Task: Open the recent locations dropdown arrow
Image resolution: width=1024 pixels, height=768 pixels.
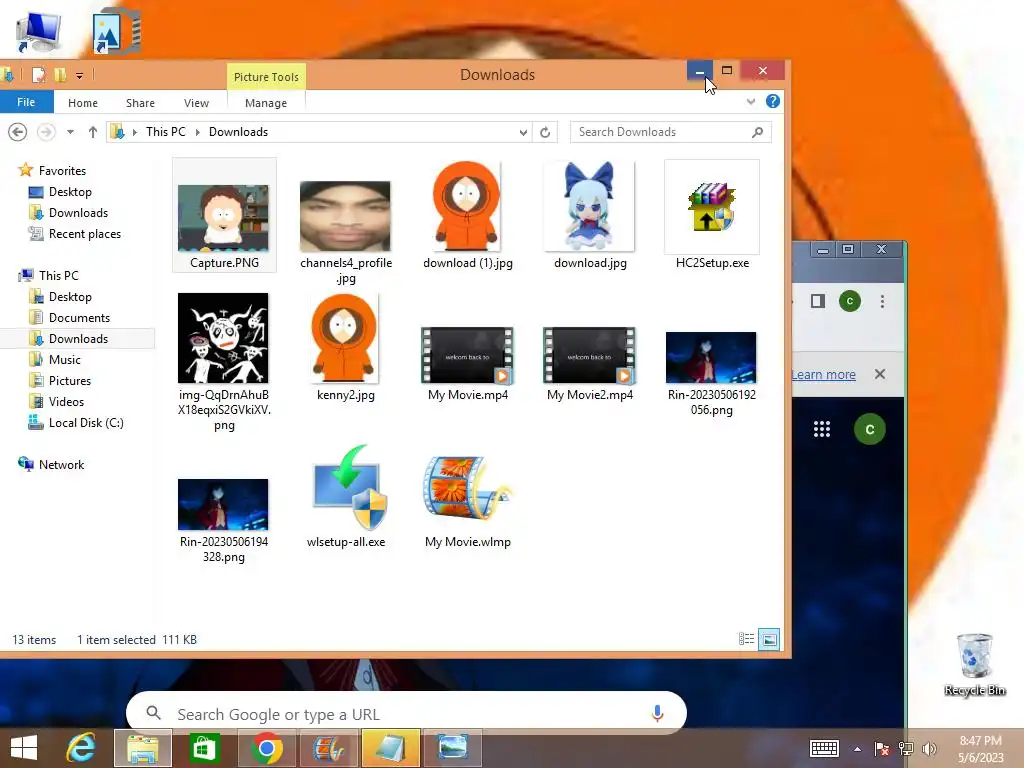Action: click(70, 132)
